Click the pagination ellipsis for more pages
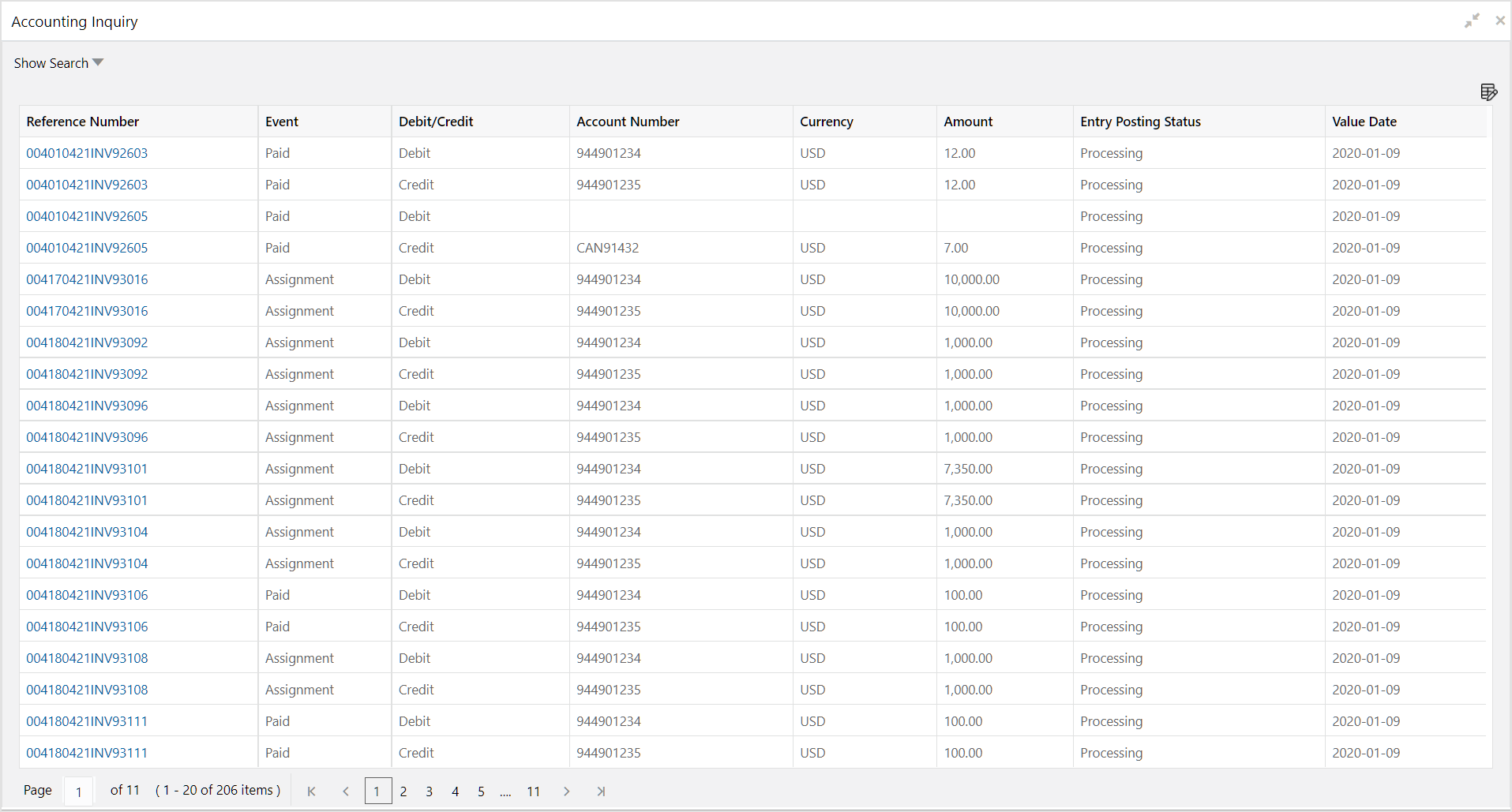The width and height of the screenshot is (1512, 812). [505, 792]
